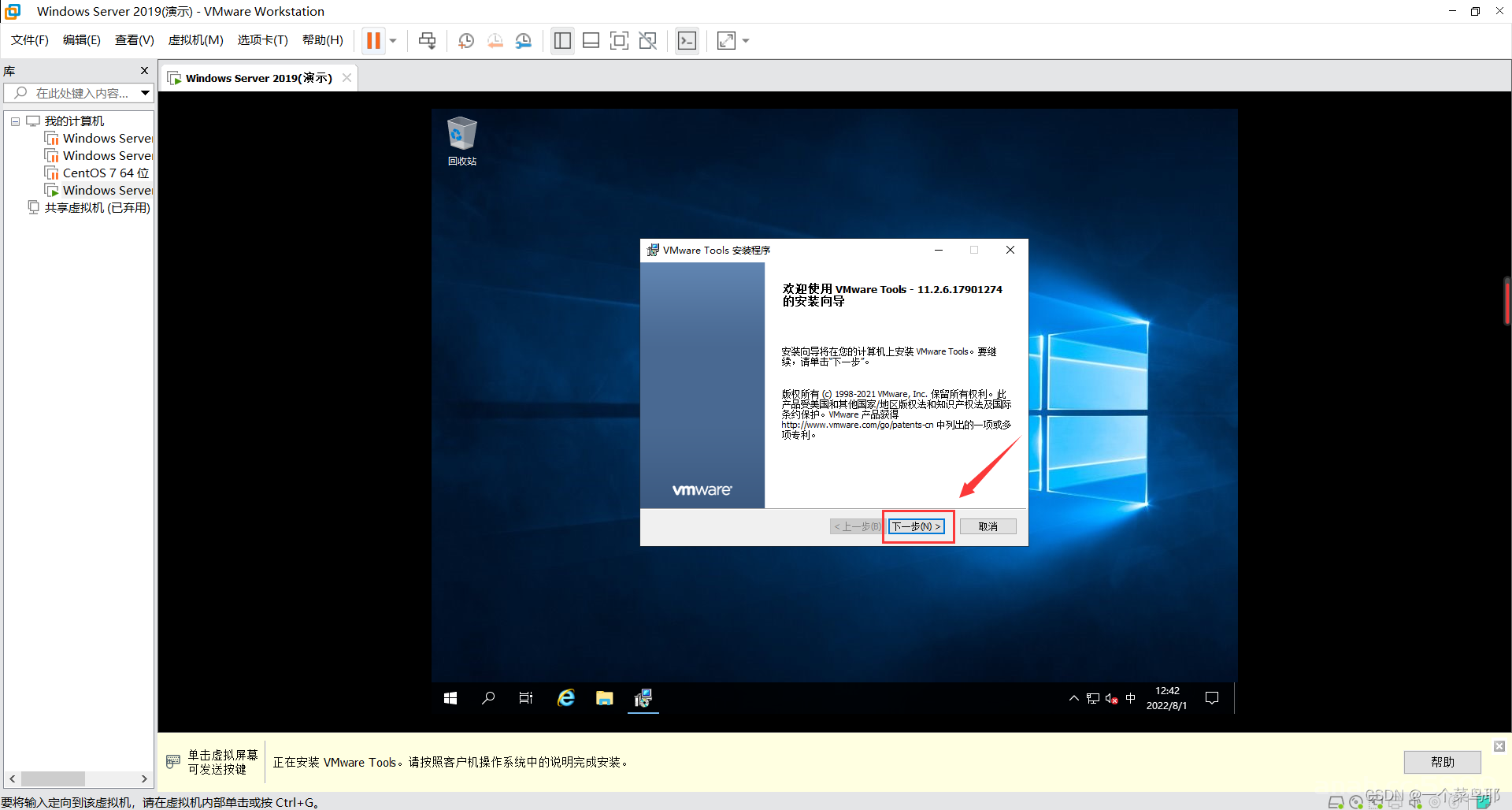Viewport: 1512px width, 810px height.
Task: Toggle the library sidebar view icon
Action: 562,40
